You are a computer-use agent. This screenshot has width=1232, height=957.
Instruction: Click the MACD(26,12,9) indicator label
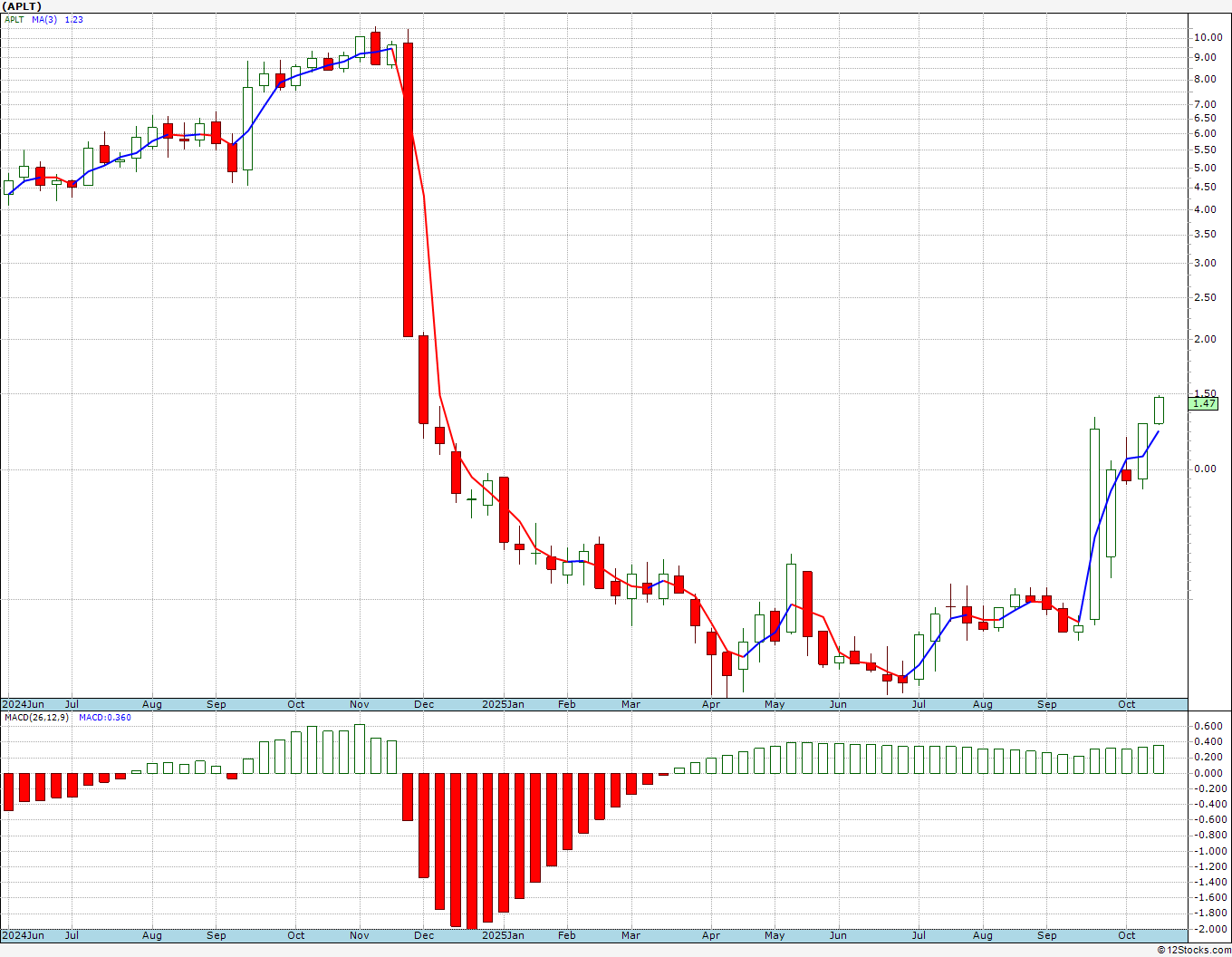coord(38,717)
